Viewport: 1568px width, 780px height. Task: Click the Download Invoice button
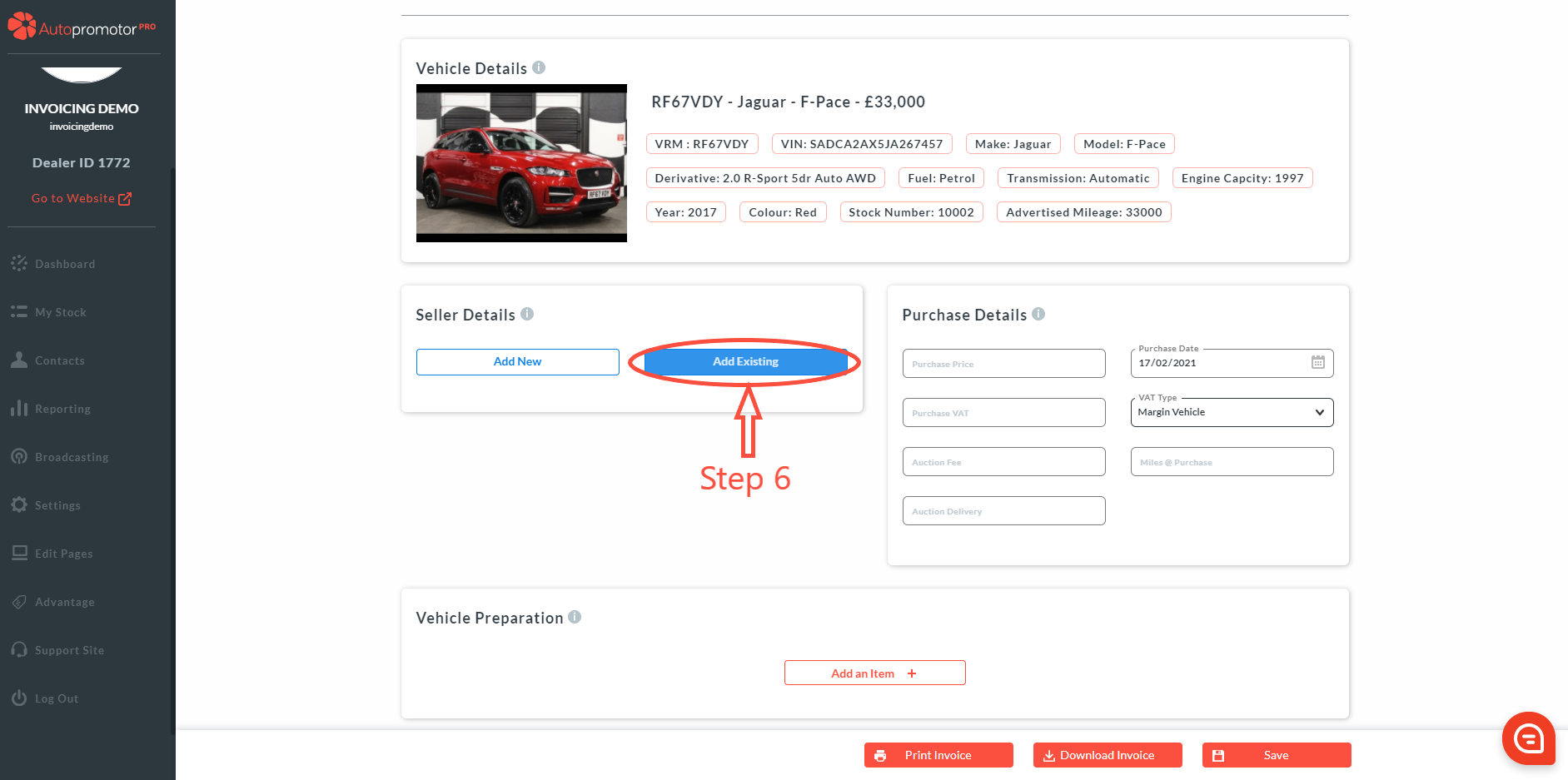(1107, 755)
